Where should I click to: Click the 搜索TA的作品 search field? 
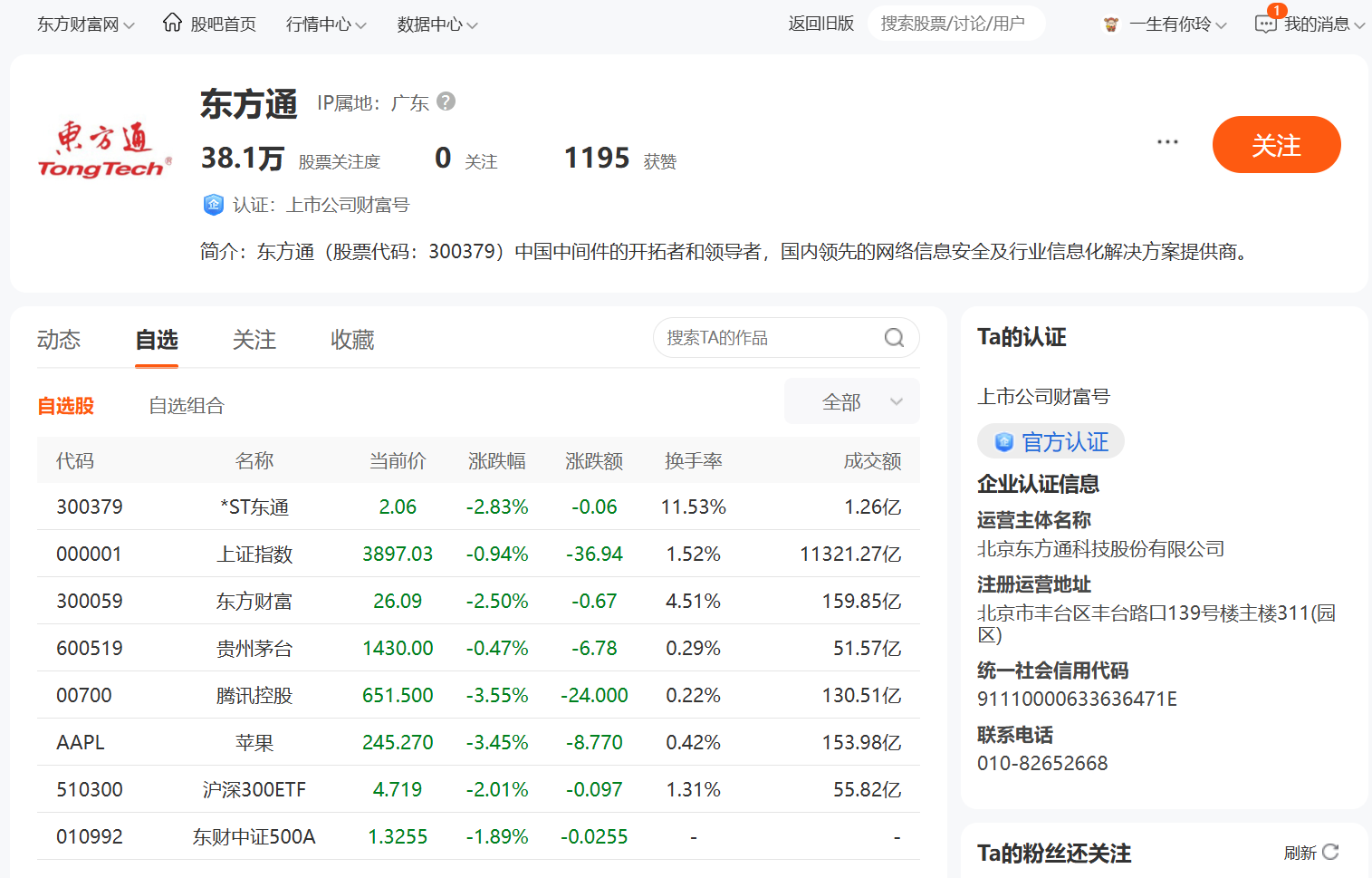point(786,338)
